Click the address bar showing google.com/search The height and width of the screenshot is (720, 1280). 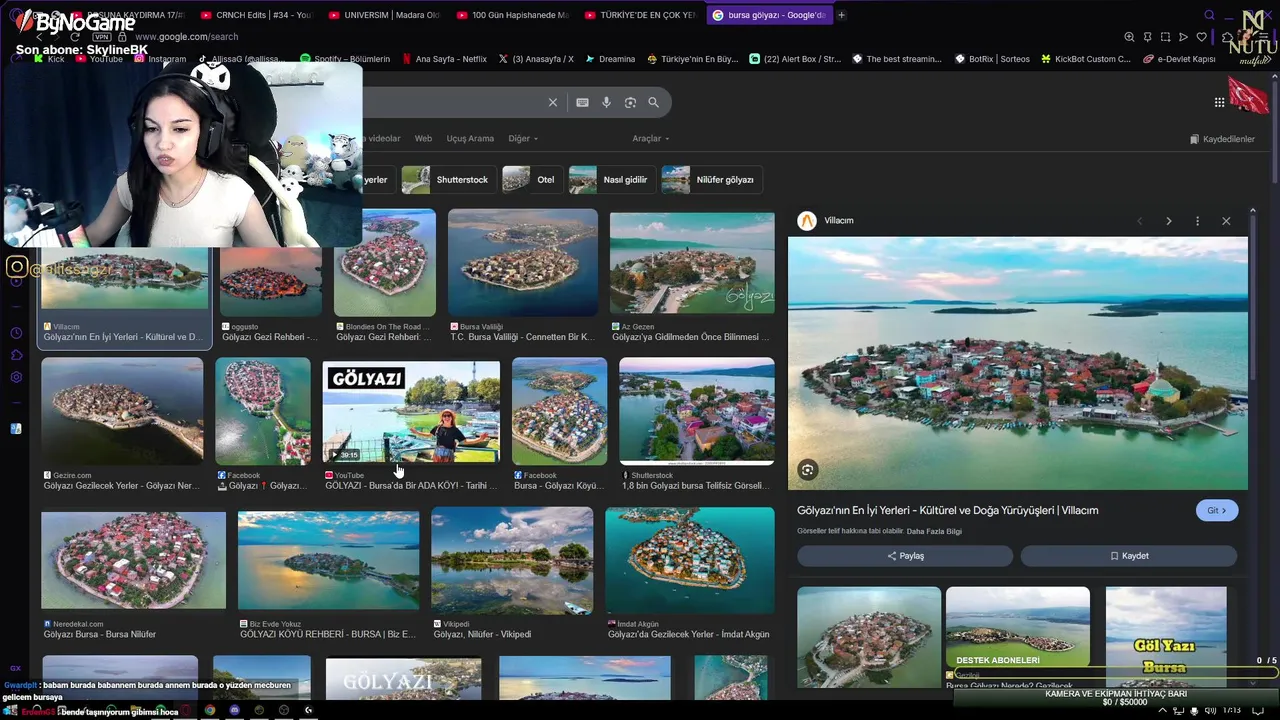point(186,37)
